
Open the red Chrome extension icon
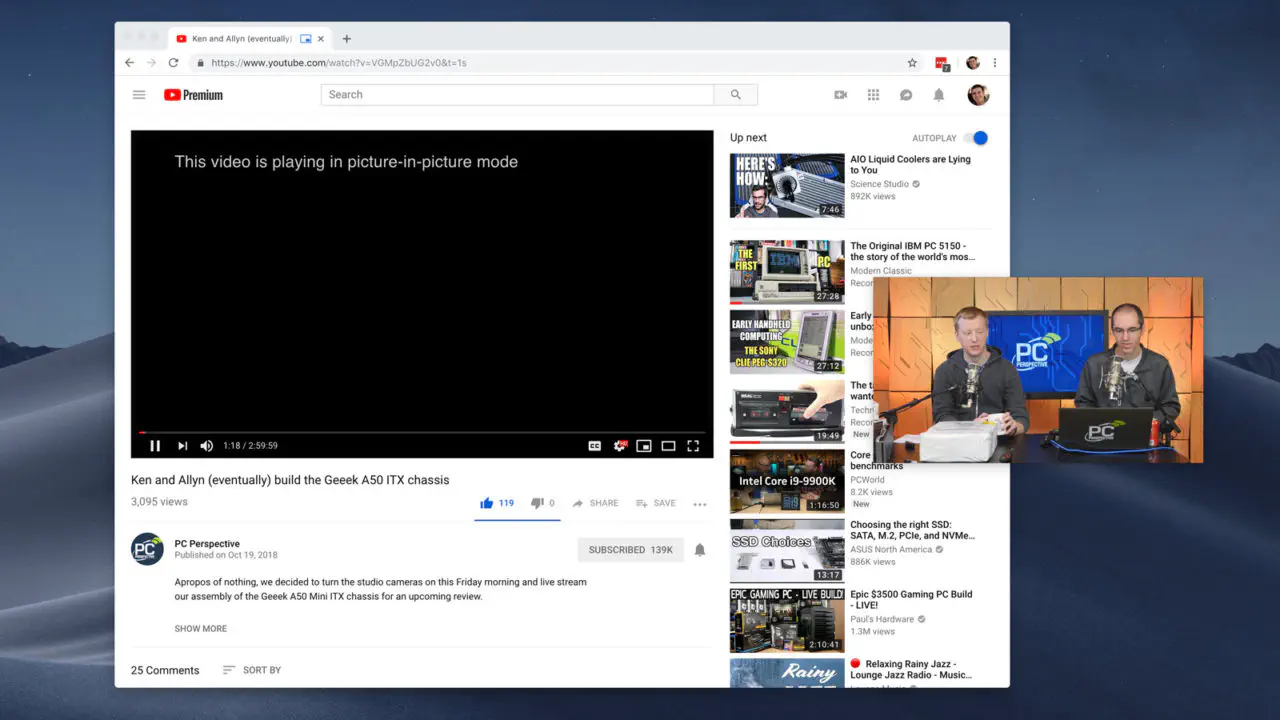pyautogui.click(x=942, y=63)
